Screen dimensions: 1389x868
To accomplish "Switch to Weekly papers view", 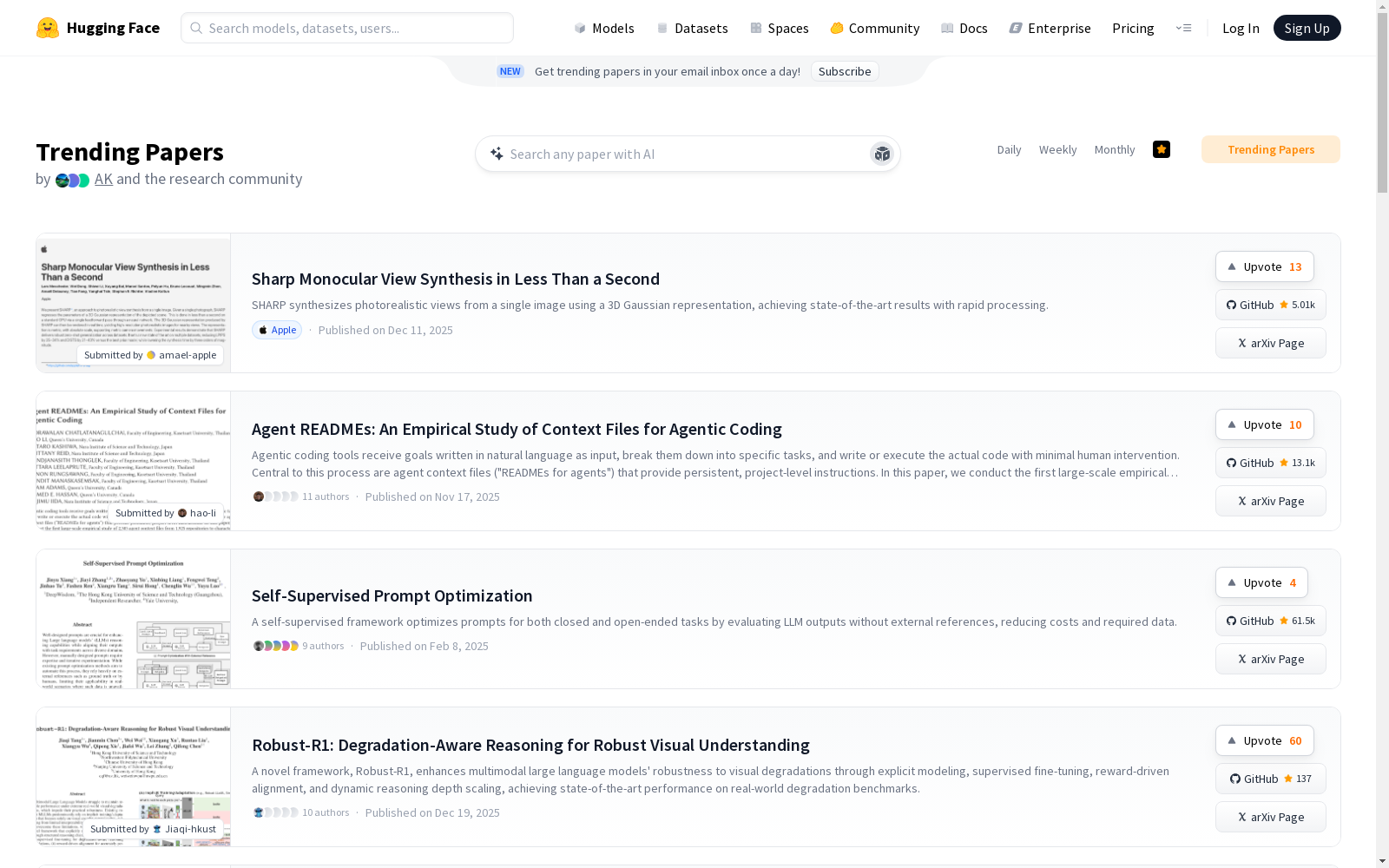I will [1057, 149].
